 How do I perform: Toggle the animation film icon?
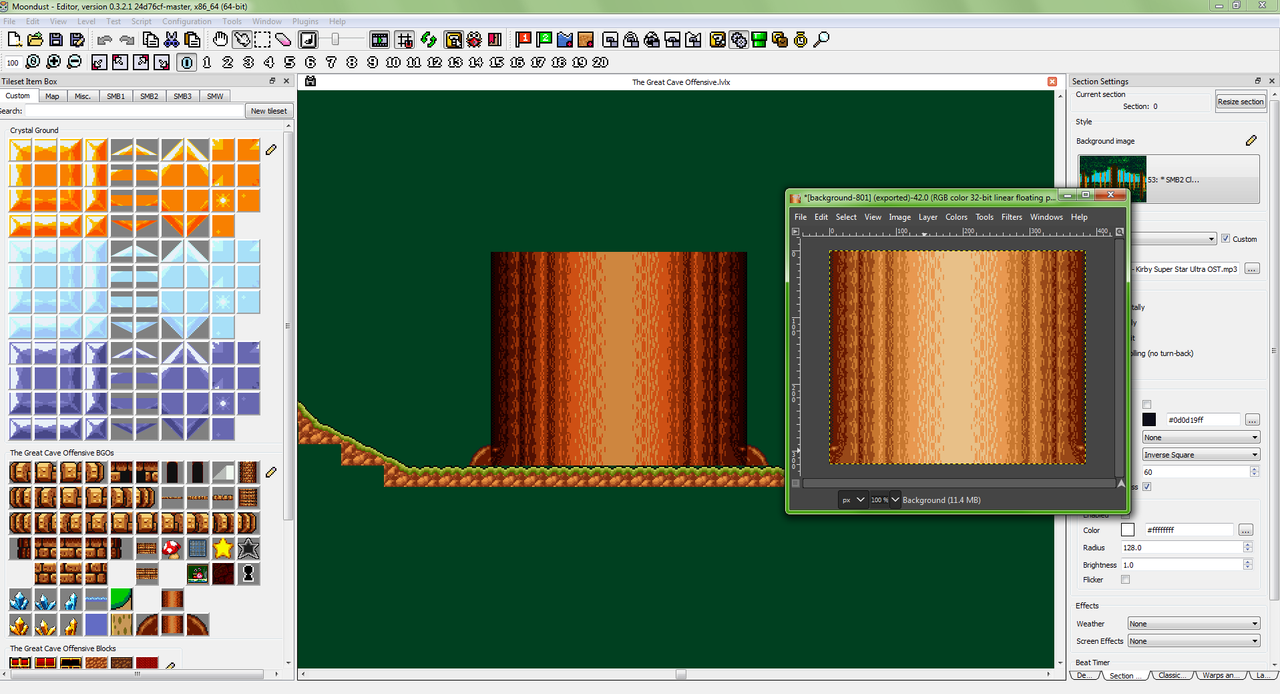coord(380,40)
